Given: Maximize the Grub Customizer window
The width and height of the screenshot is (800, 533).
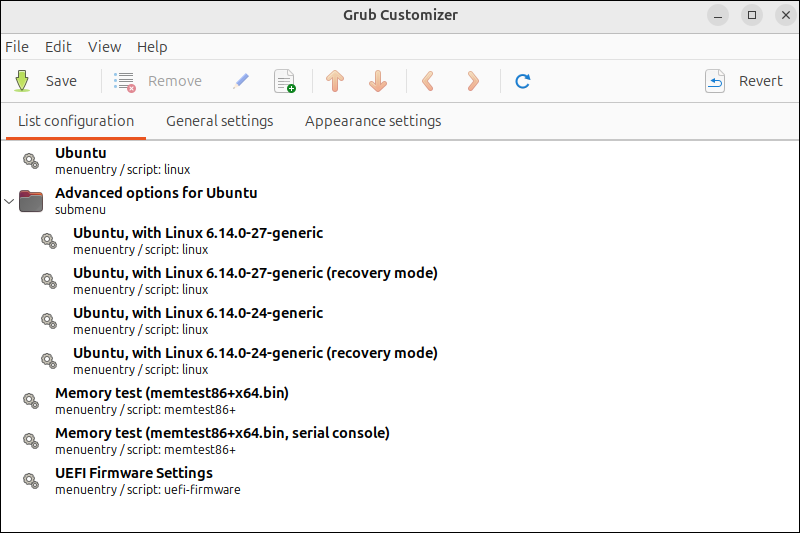Looking at the screenshot, I should tap(752, 15).
